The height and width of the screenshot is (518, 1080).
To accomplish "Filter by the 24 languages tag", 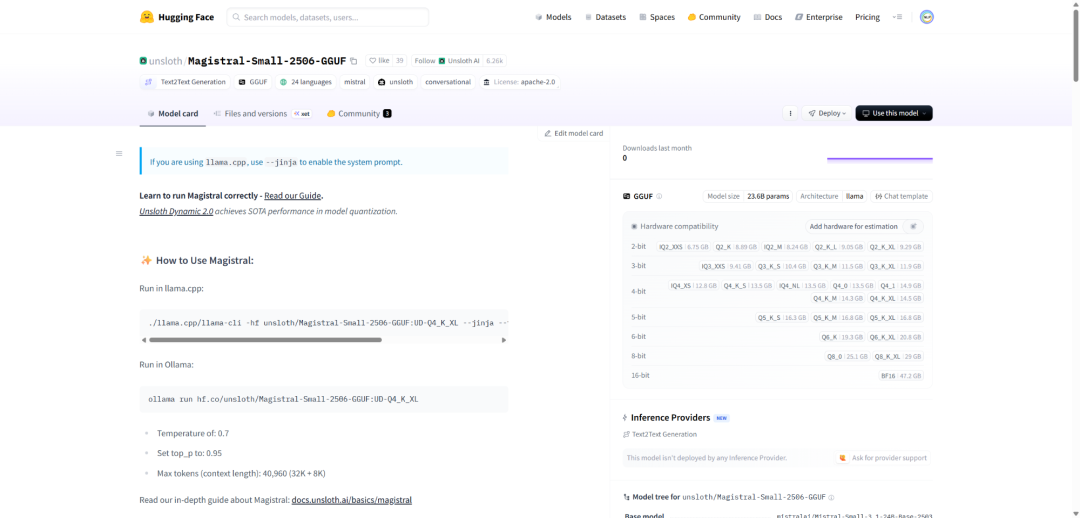I will [306, 82].
